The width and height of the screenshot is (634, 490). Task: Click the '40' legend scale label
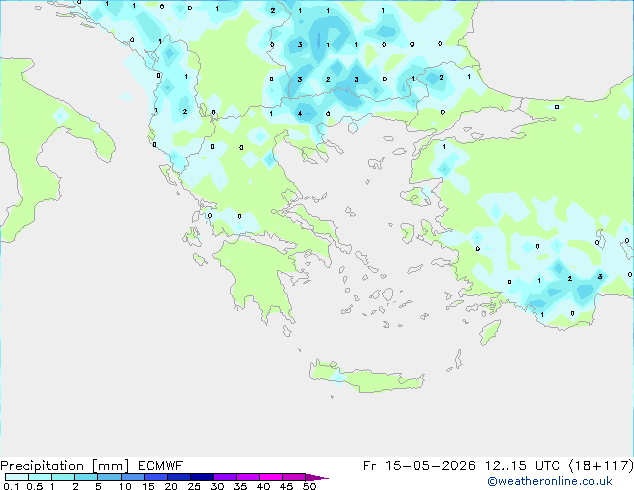click(x=263, y=486)
